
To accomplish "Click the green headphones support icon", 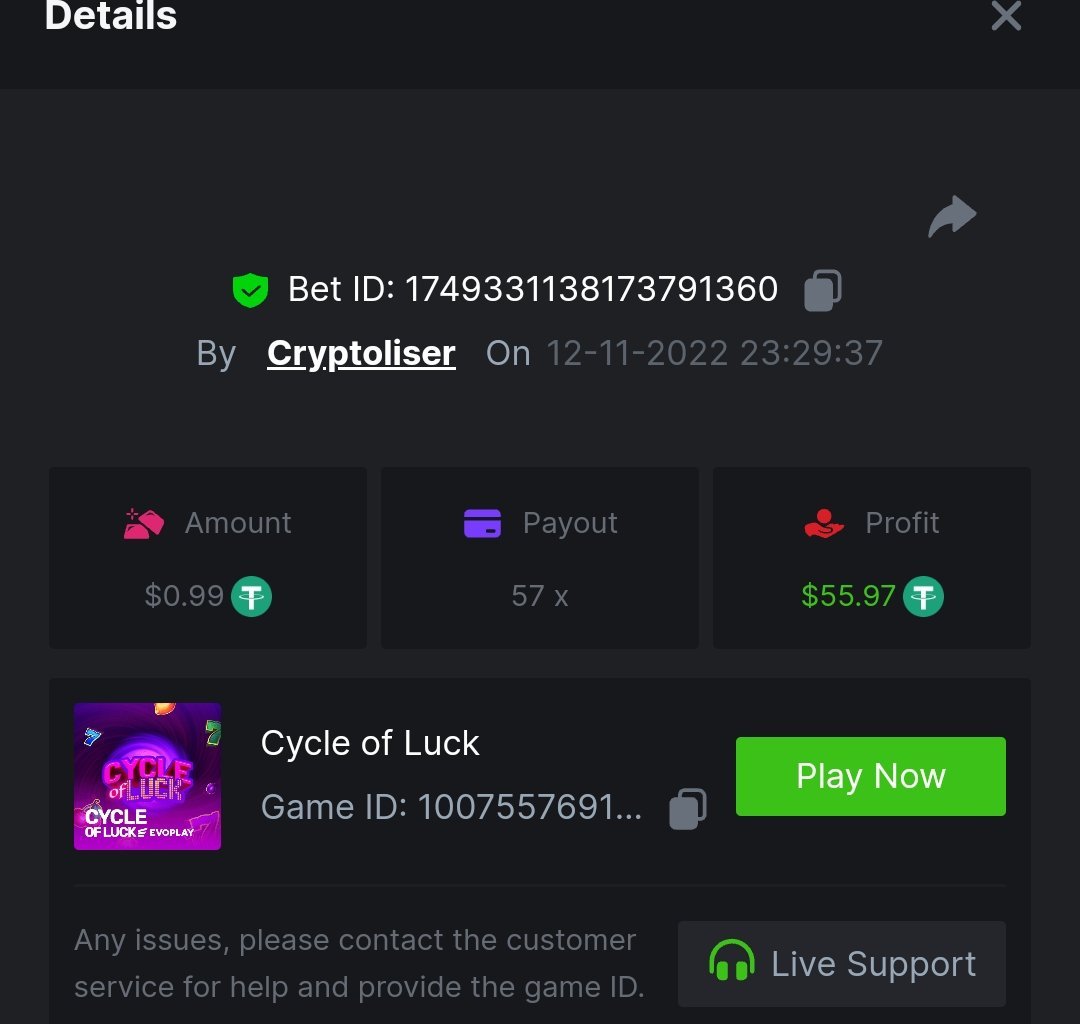I will [731, 964].
